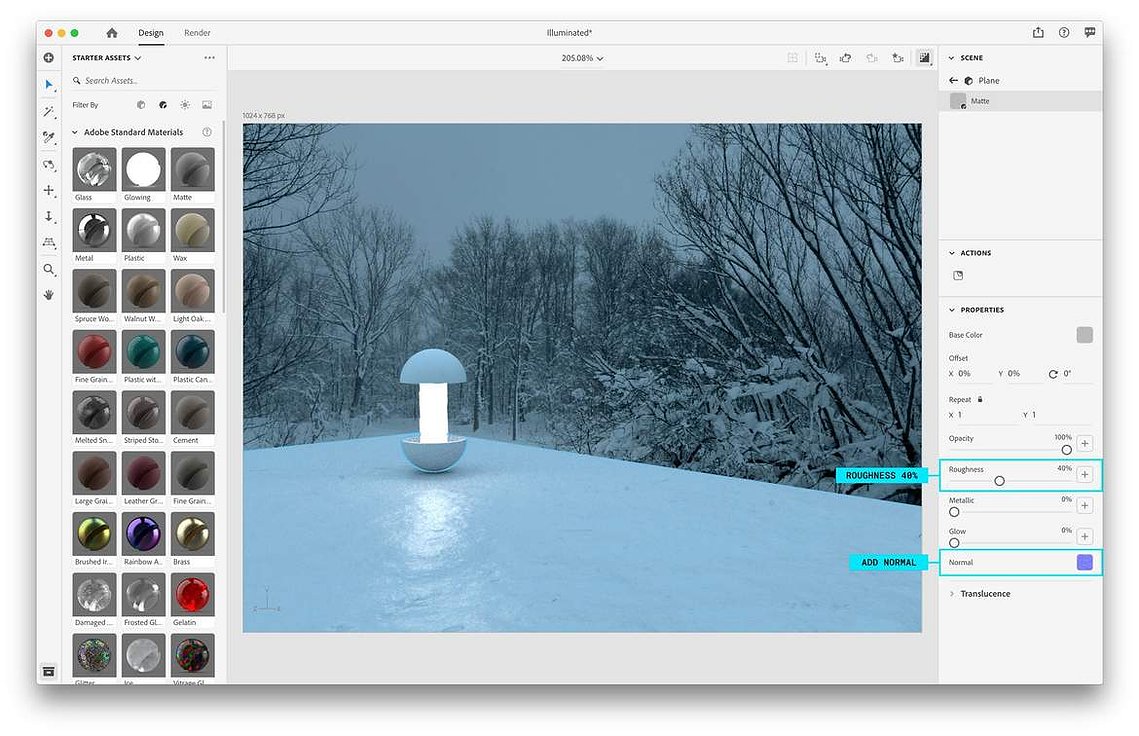Click the Plane object name
This screenshot has width=1139, height=736.
(989, 81)
